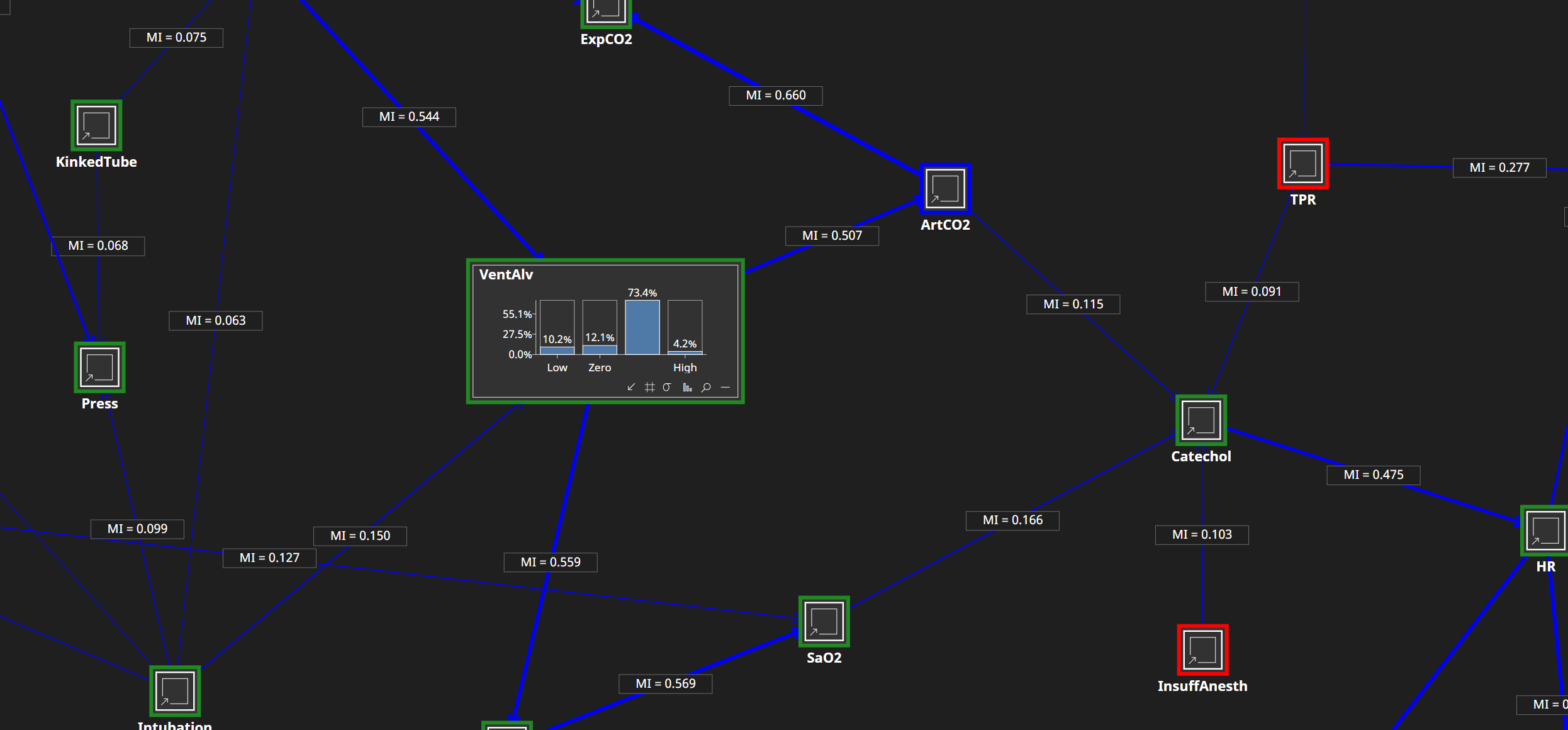This screenshot has height=730, width=1568.
Task: Click the MI = 0.660 link label
Action: [x=775, y=96]
